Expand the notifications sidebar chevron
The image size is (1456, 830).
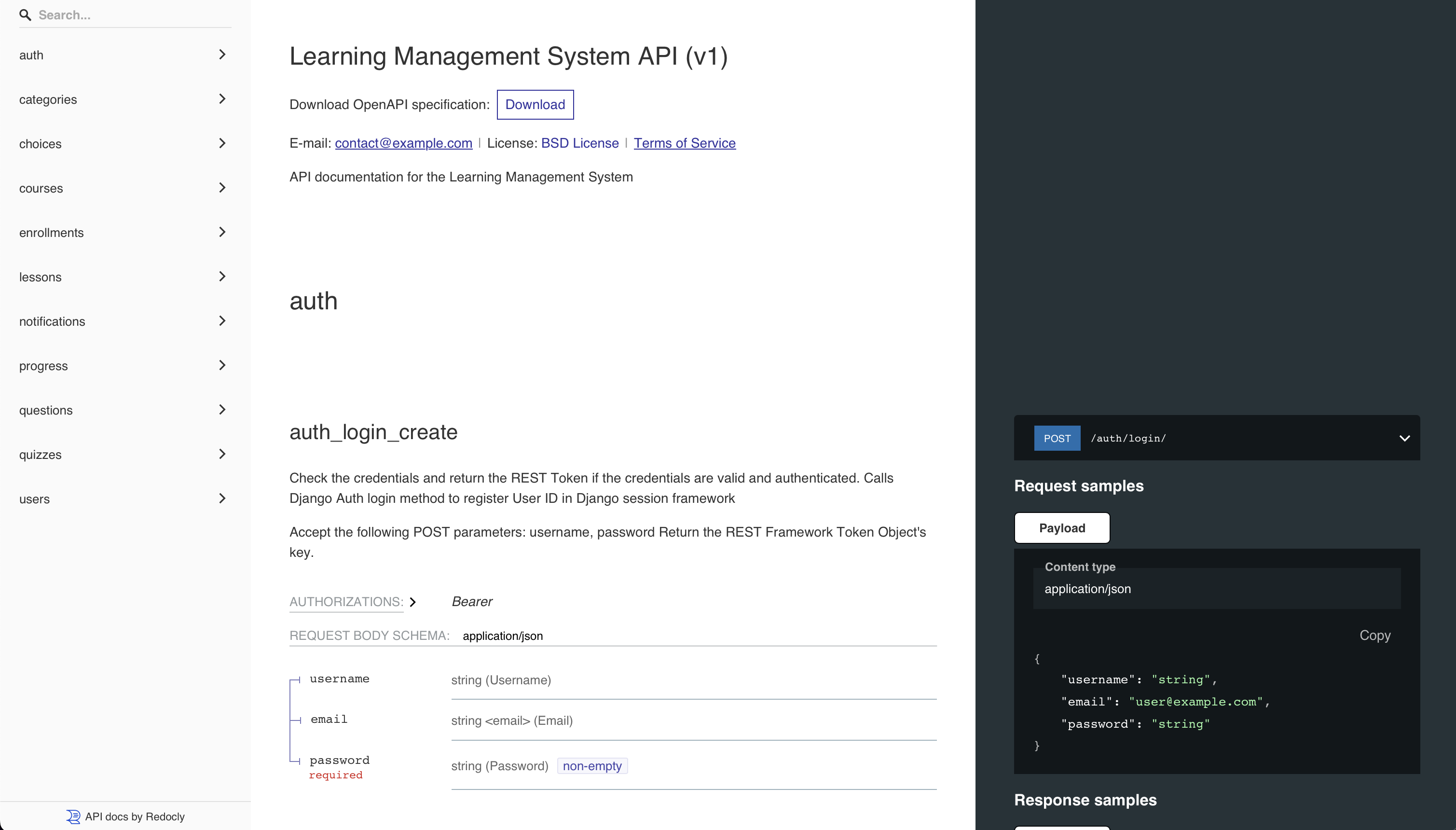point(222,321)
